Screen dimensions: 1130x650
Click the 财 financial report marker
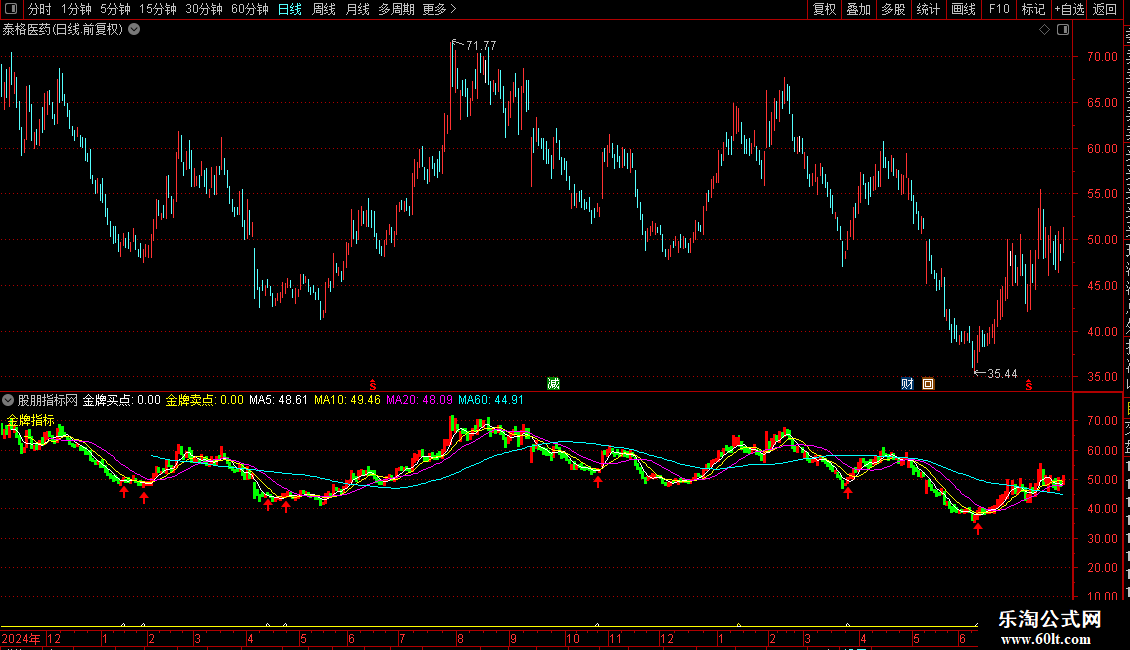(907, 383)
